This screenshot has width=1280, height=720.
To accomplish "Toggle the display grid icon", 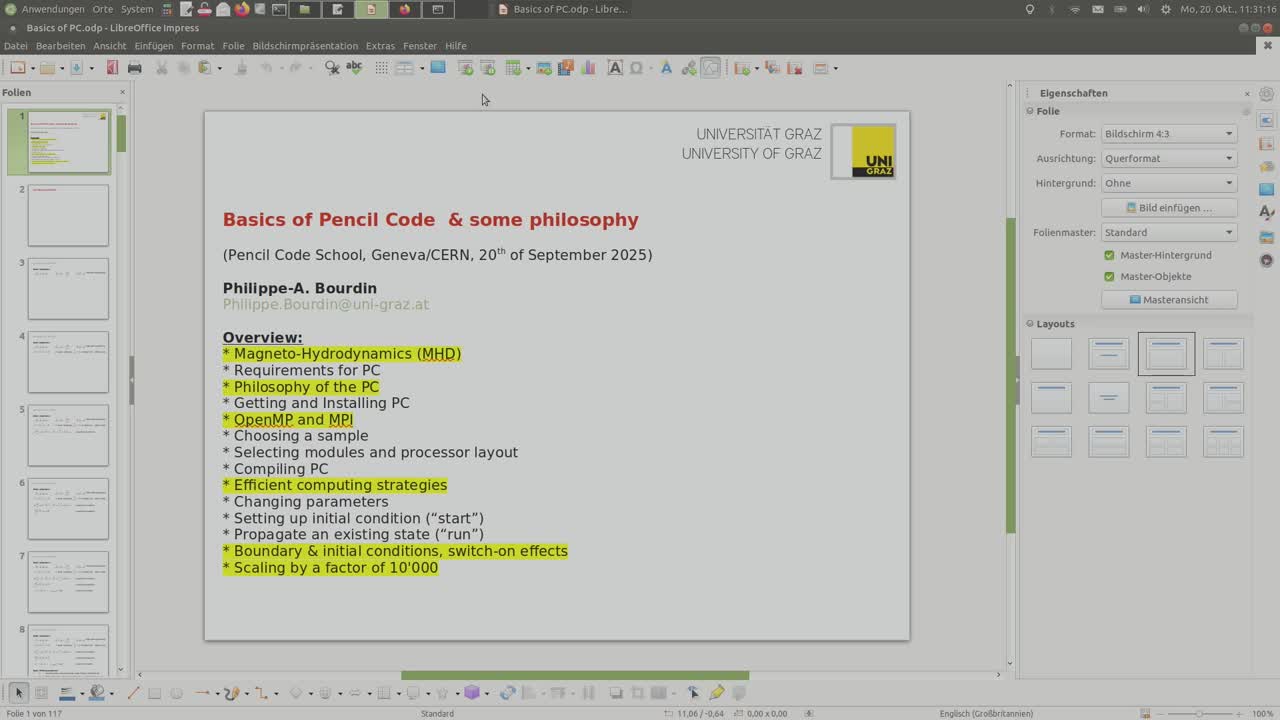I will click(381, 68).
